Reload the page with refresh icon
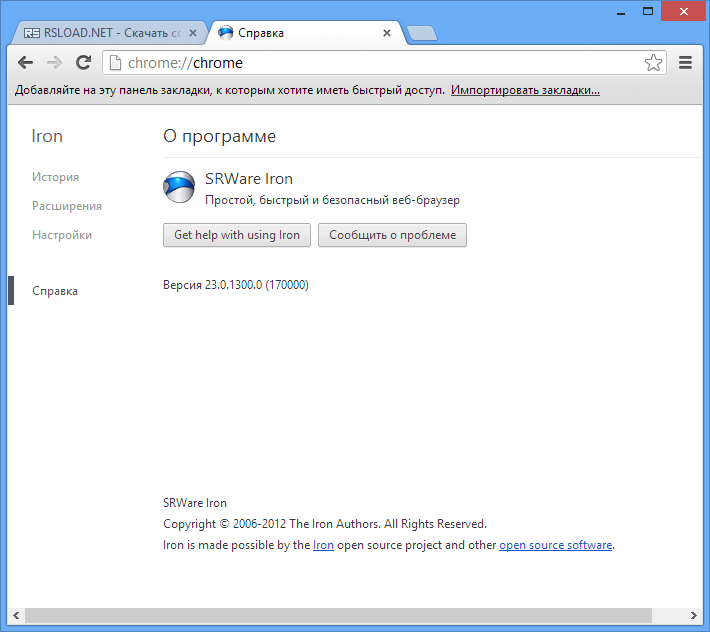This screenshot has height=632, width=710. pos(83,62)
